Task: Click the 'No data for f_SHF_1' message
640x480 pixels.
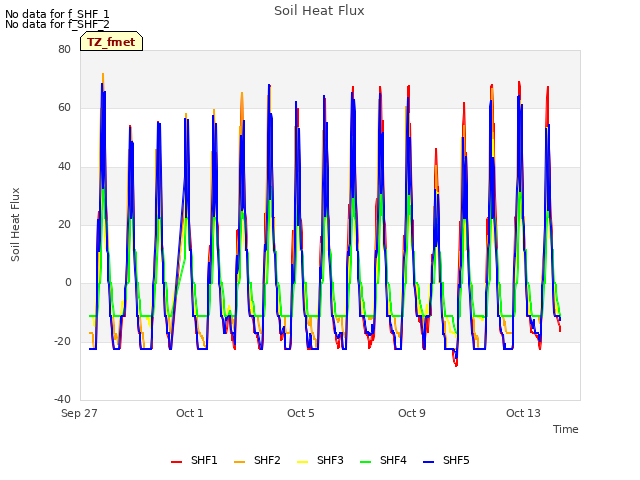Action: pyautogui.click(x=57, y=14)
